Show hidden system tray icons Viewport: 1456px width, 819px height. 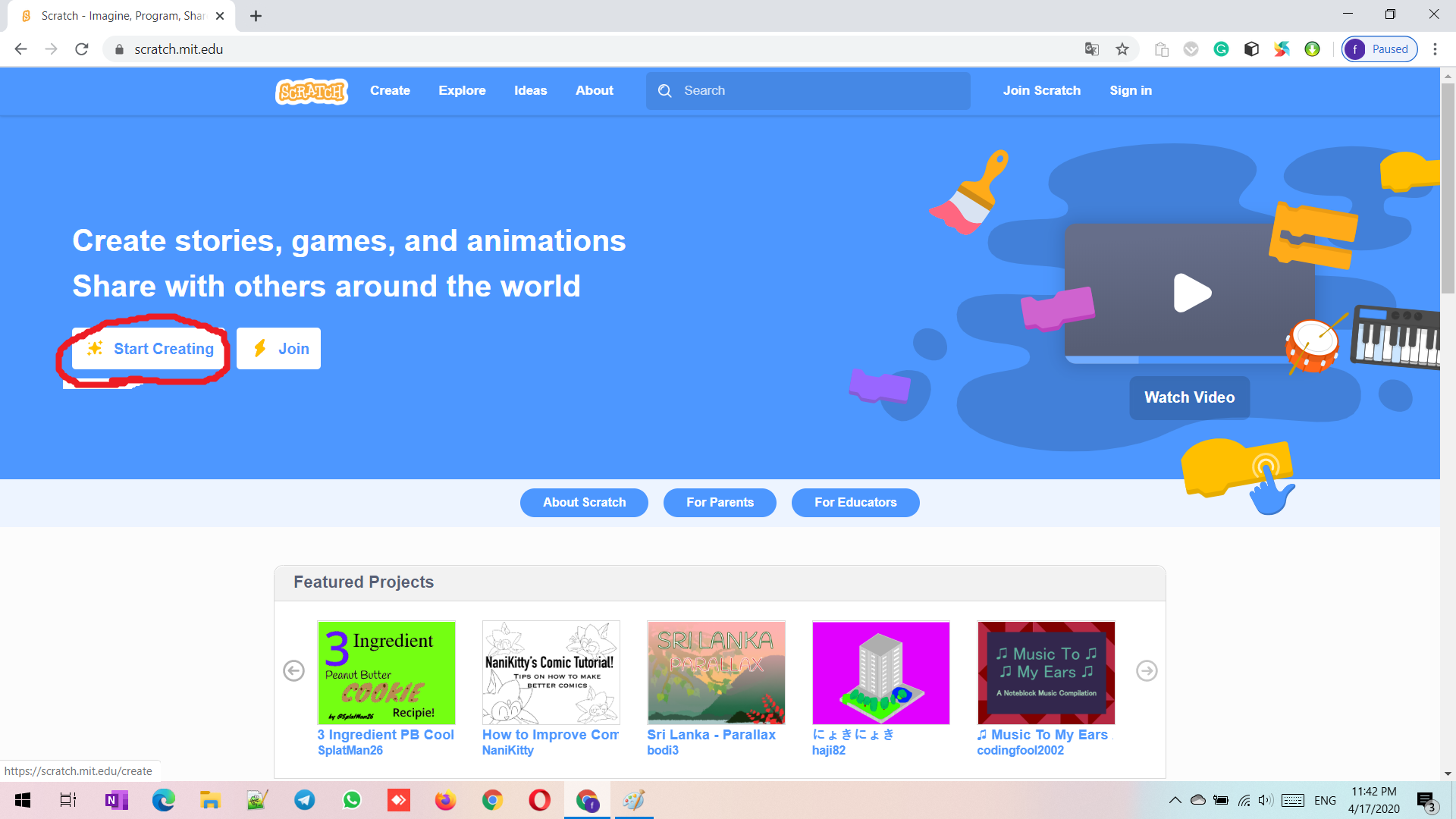[1175, 800]
